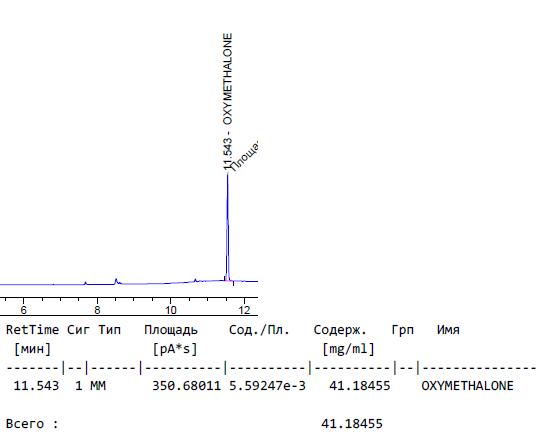Click axis tick label 8

[x=97, y=310]
